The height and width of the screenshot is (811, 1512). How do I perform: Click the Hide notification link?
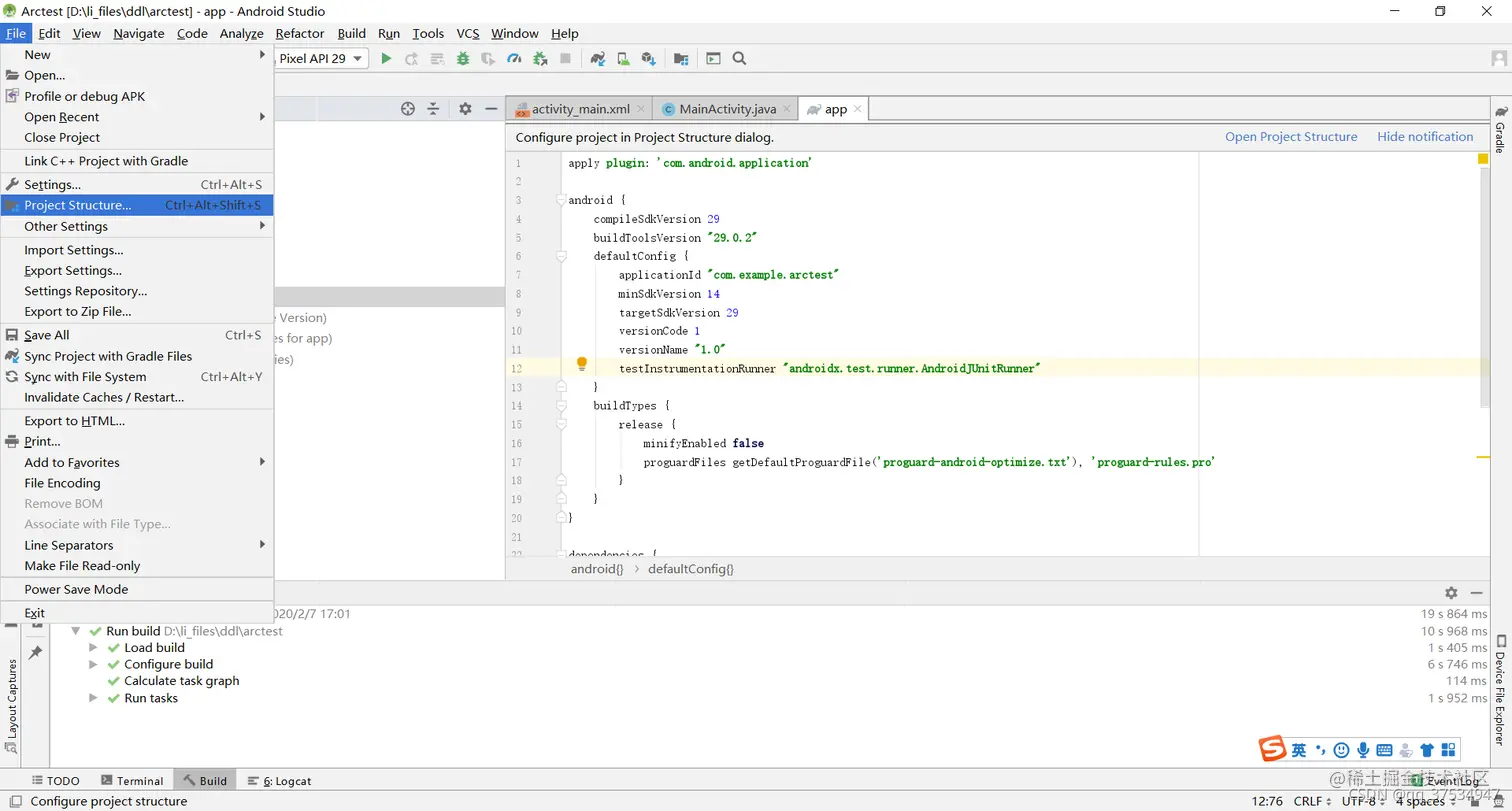coord(1425,137)
